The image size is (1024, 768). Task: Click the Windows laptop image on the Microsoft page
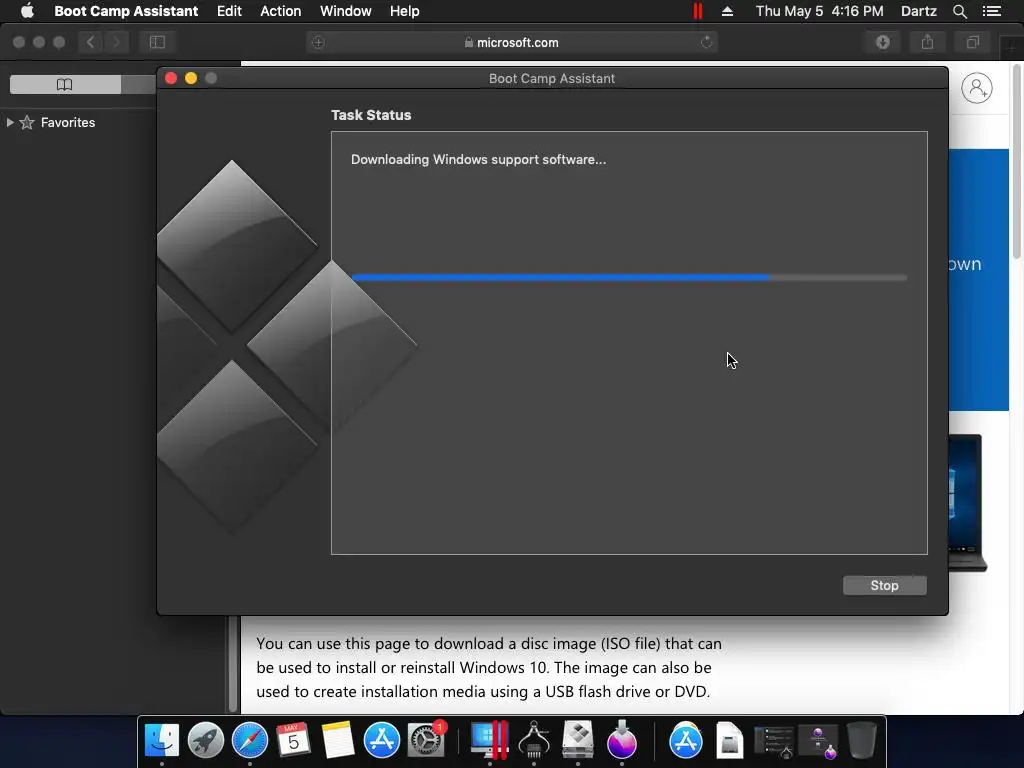pos(967,503)
